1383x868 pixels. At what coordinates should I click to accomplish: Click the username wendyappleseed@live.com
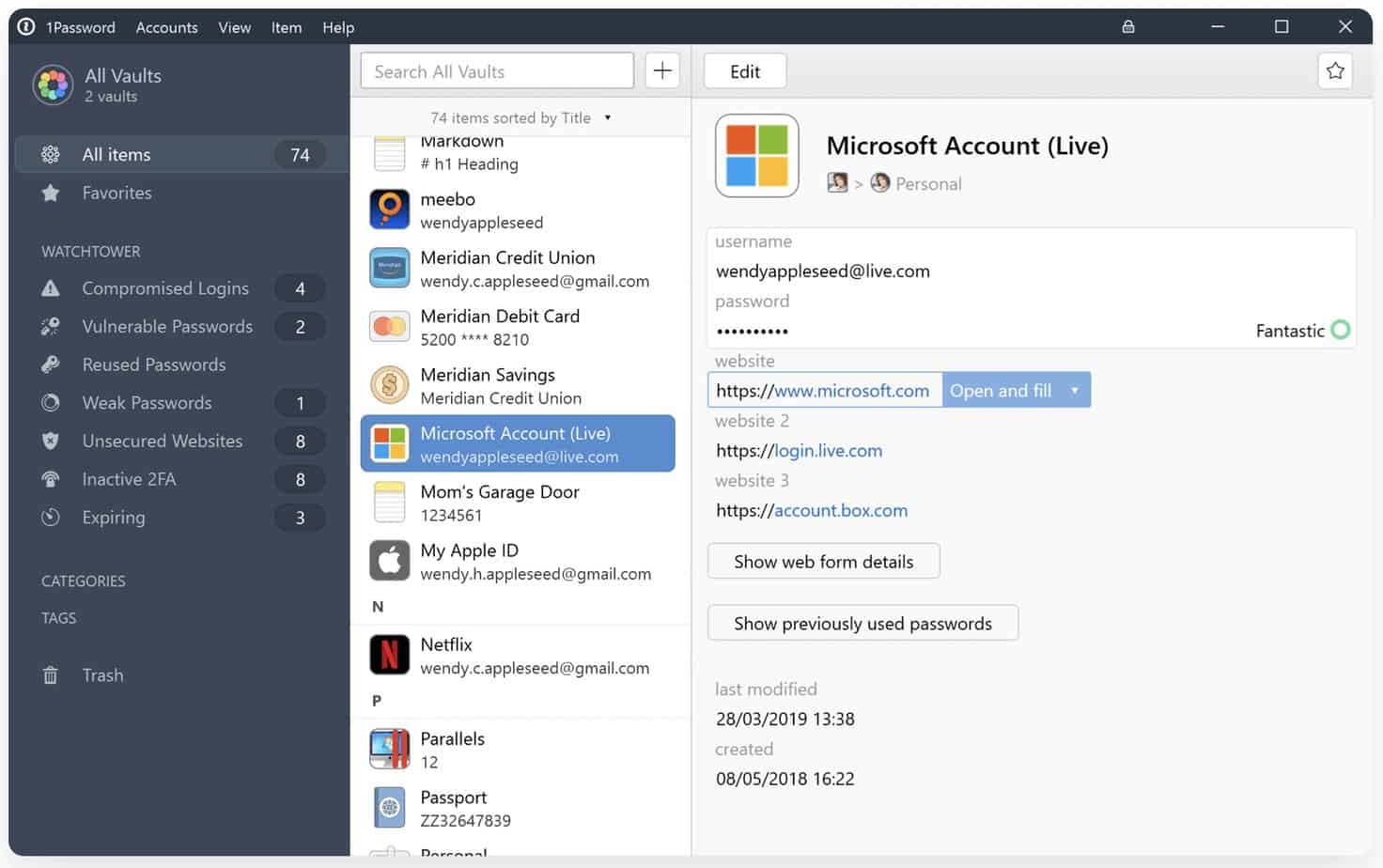coord(823,271)
